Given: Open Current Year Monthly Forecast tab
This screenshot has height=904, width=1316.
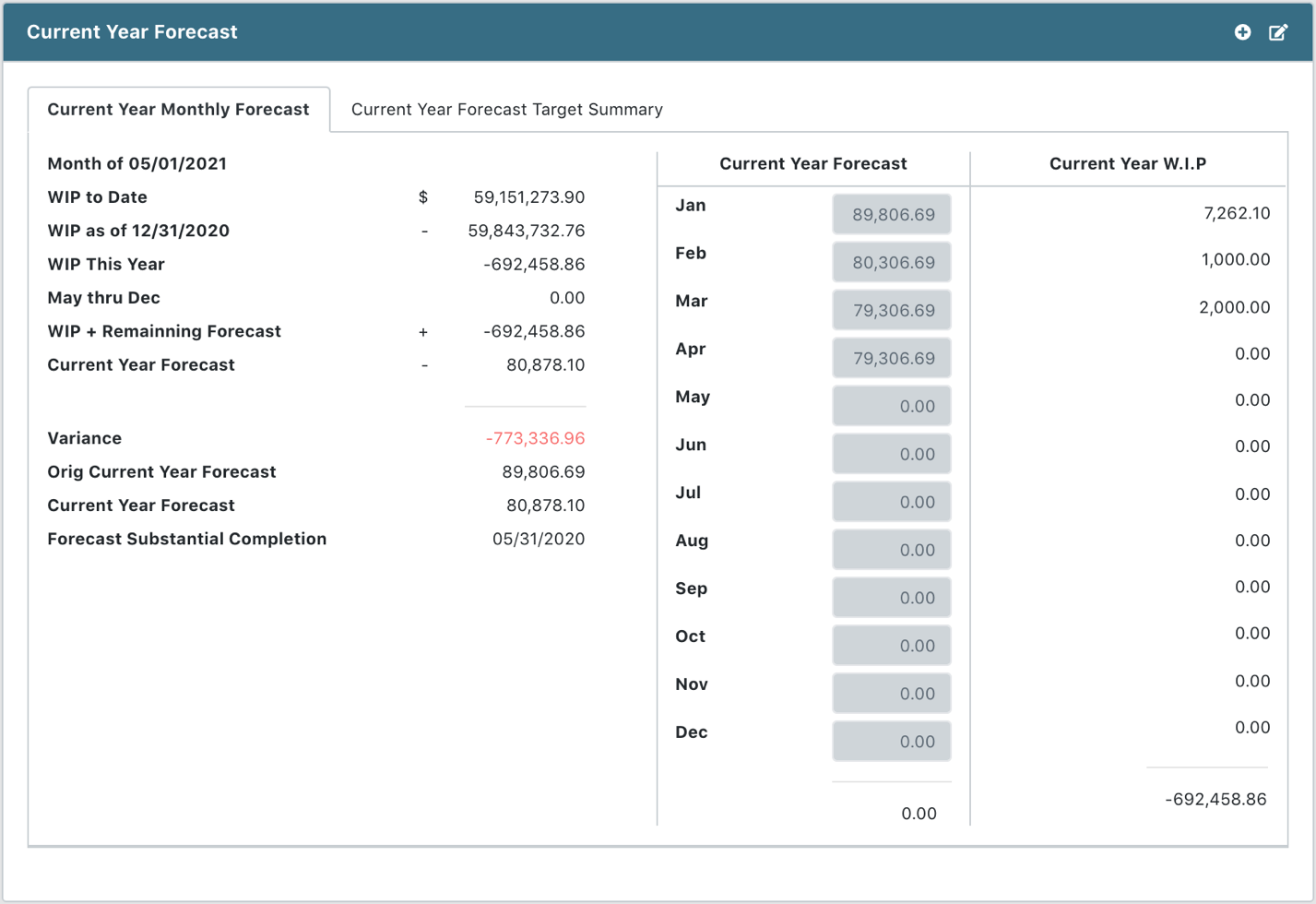Looking at the screenshot, I should [x=178, y=110].
